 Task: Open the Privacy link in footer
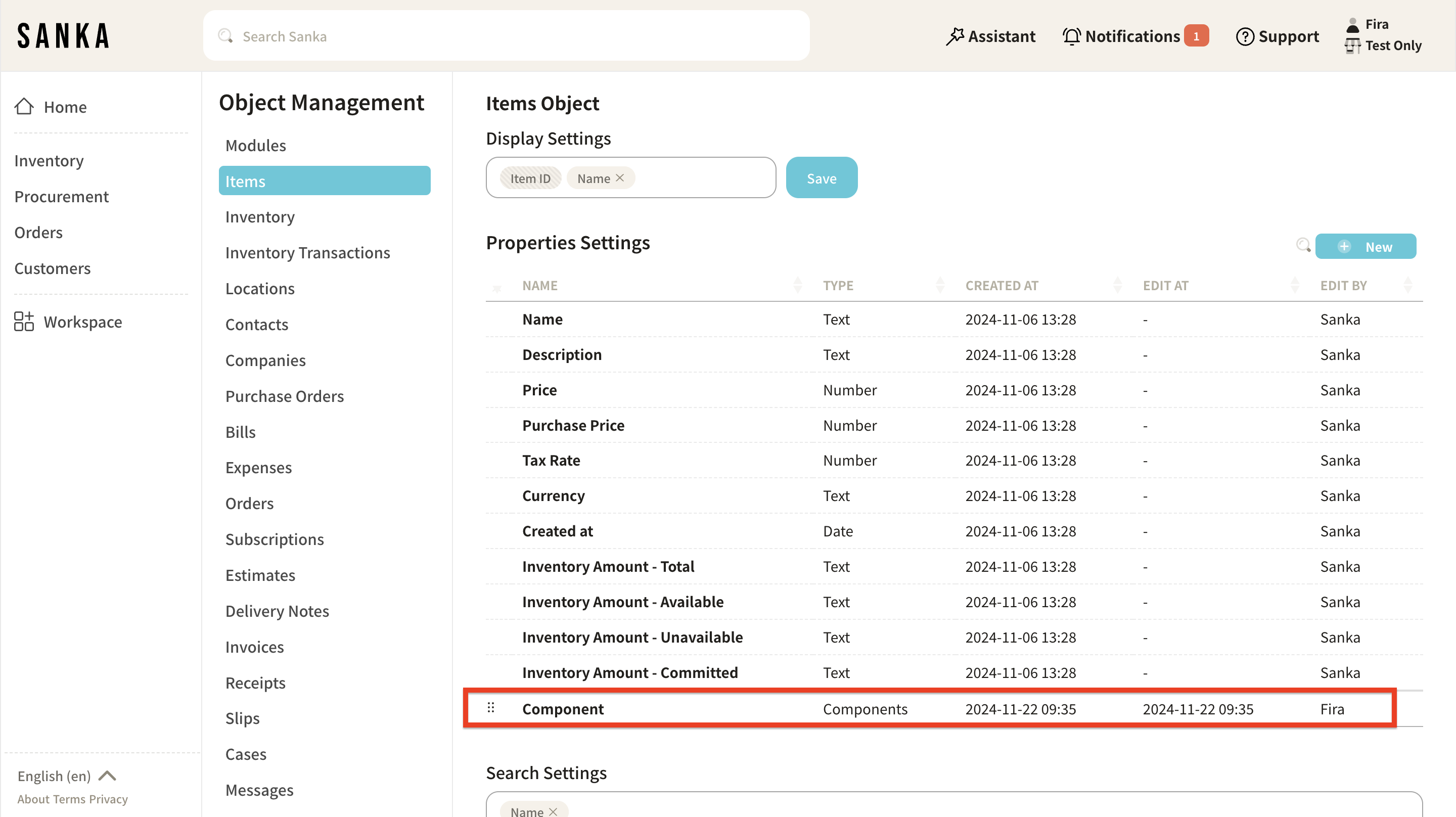109,799
